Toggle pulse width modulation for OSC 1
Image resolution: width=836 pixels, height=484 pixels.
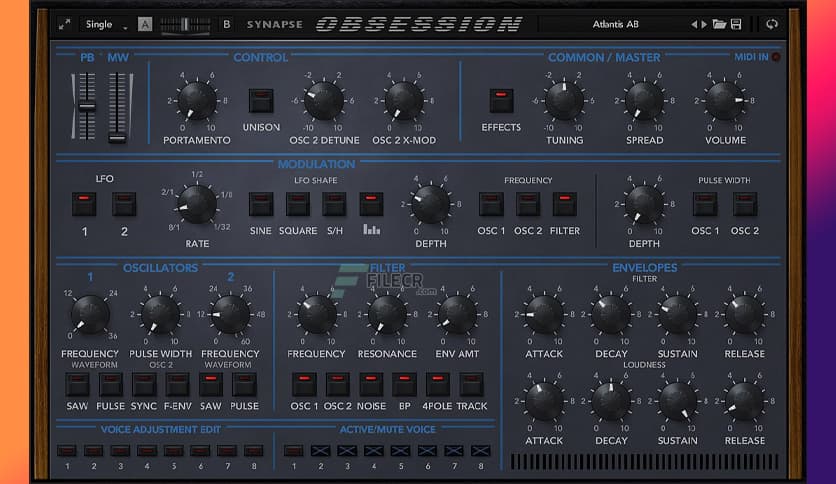[705, 204]
